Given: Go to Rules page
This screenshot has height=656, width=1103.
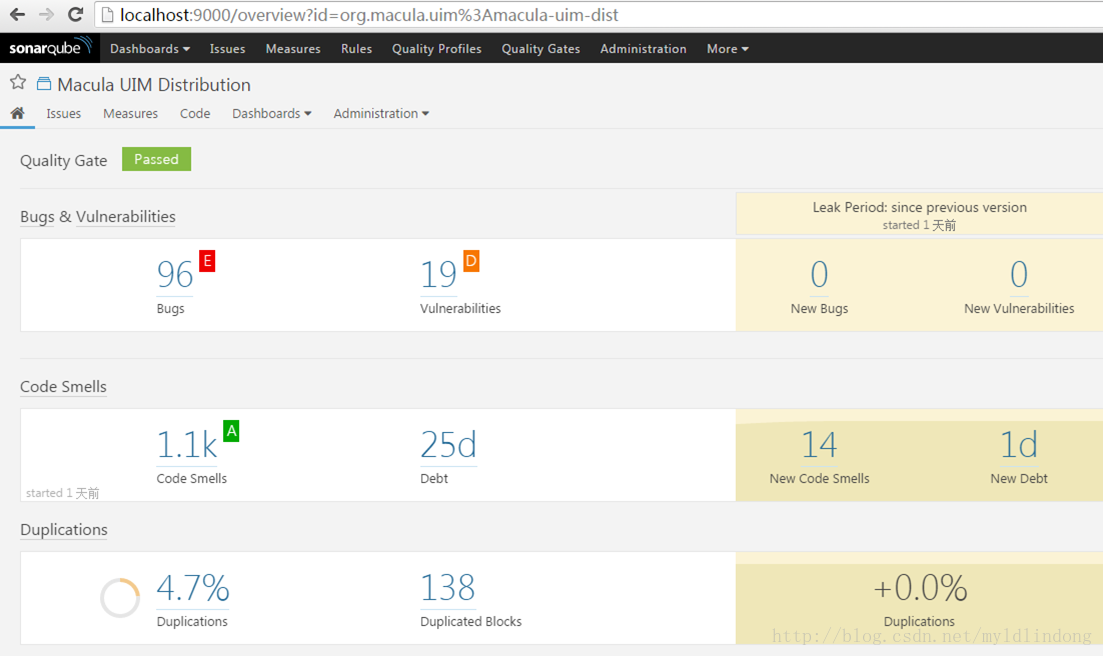Looking at the screenshot, I should pos(356,49).
